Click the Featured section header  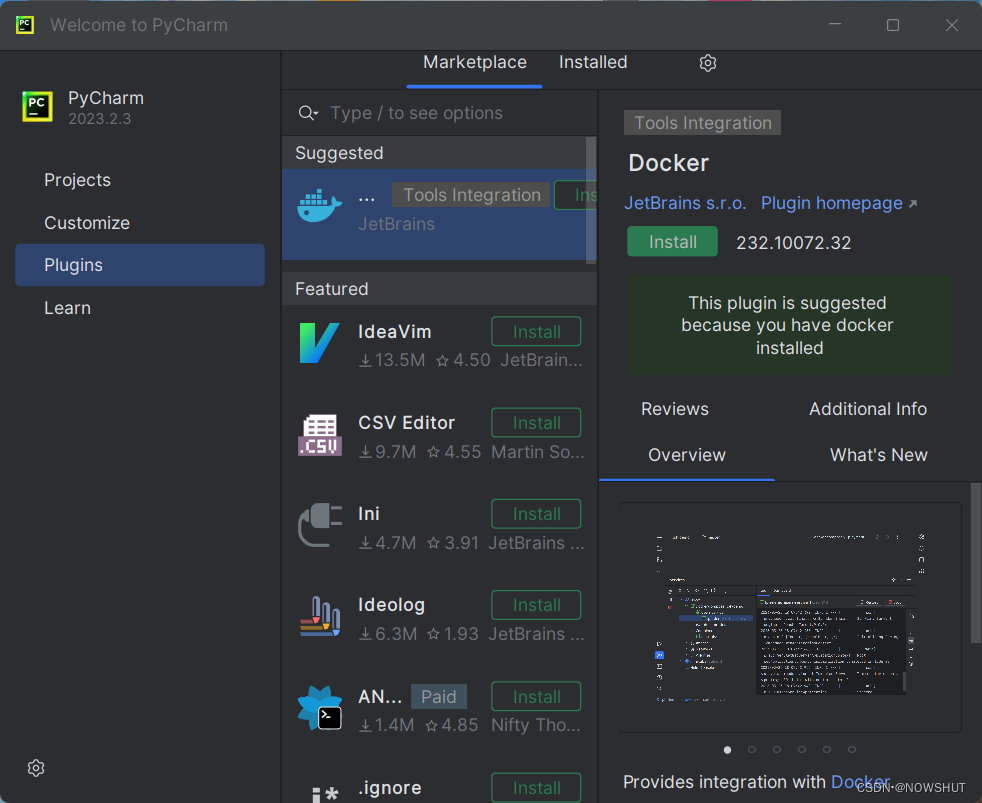[439, 289]
